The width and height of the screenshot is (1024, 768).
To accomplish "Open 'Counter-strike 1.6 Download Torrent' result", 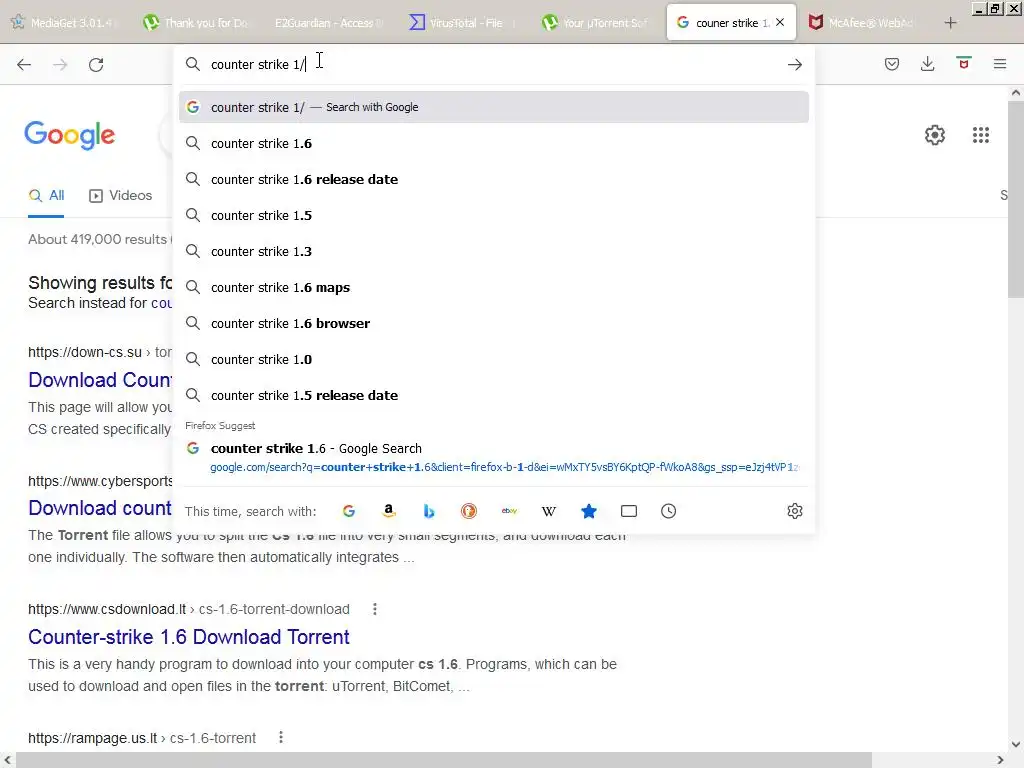I will pyautogui.click(x=189, y=637).
